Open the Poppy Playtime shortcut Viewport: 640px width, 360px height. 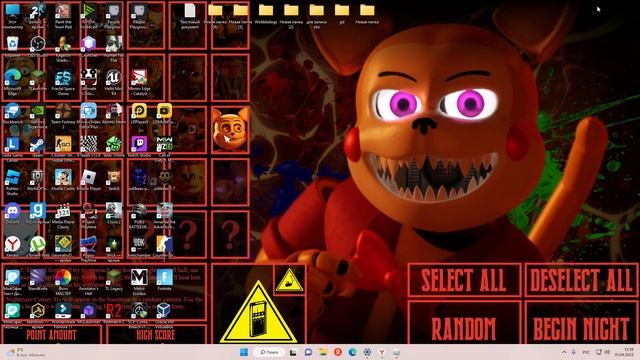click(88, 245)
